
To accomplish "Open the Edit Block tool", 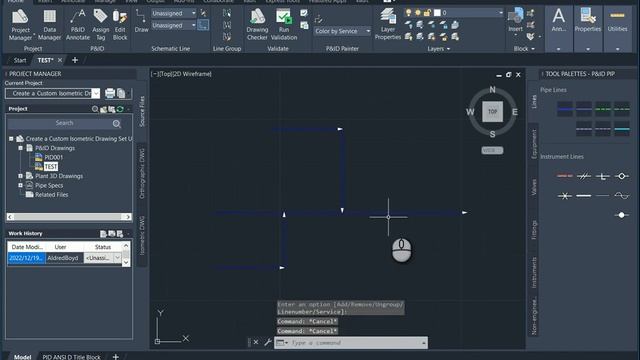I will [x=120, y=25].
